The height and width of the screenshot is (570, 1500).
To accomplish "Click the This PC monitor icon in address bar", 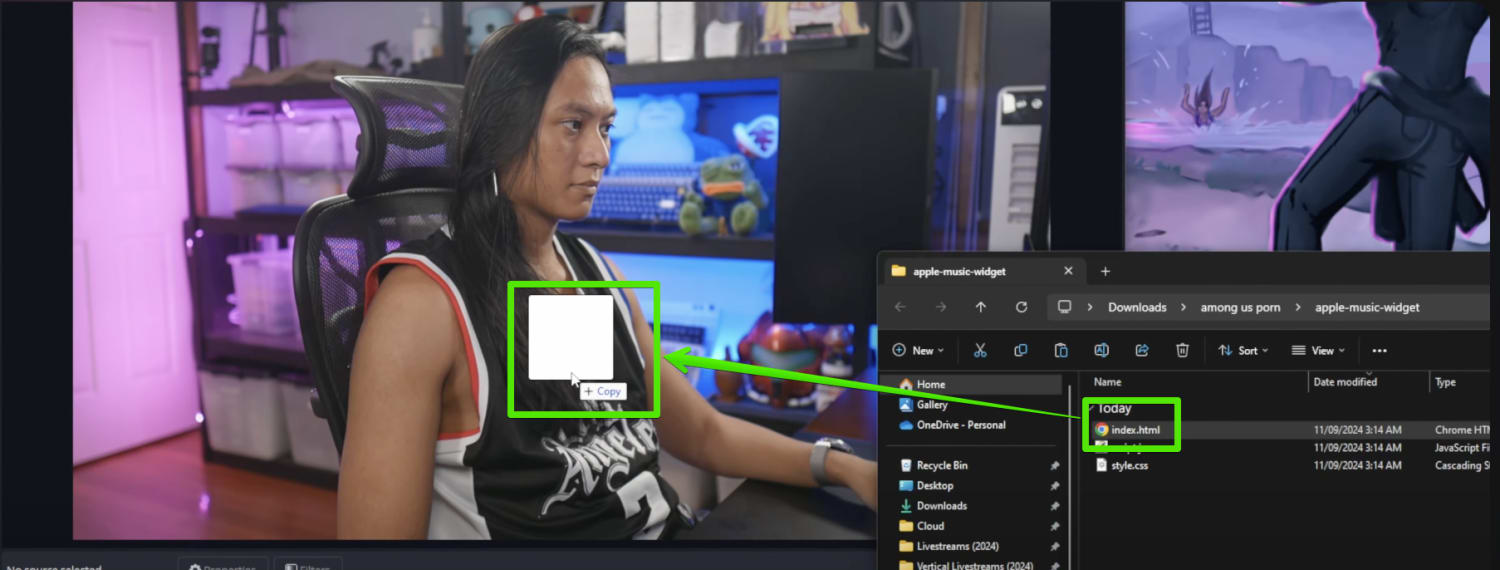I will tap(1065, 307).
